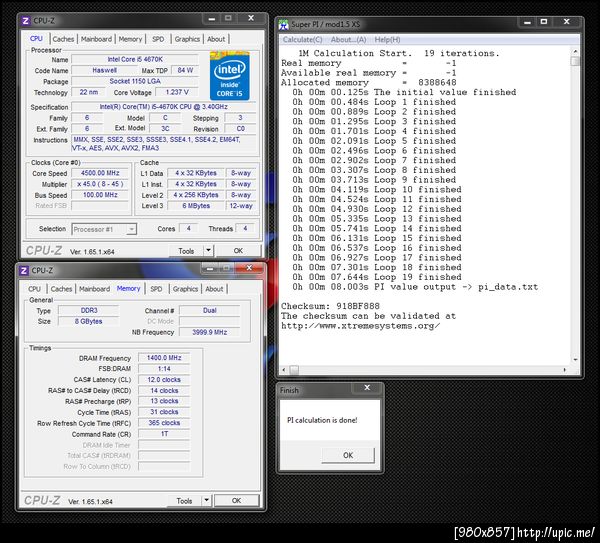The image size is (600, 543).
Task: Open Graphics tab in bottom CPU-Z window
Action: pyautogui.click(x=185, y=289)
